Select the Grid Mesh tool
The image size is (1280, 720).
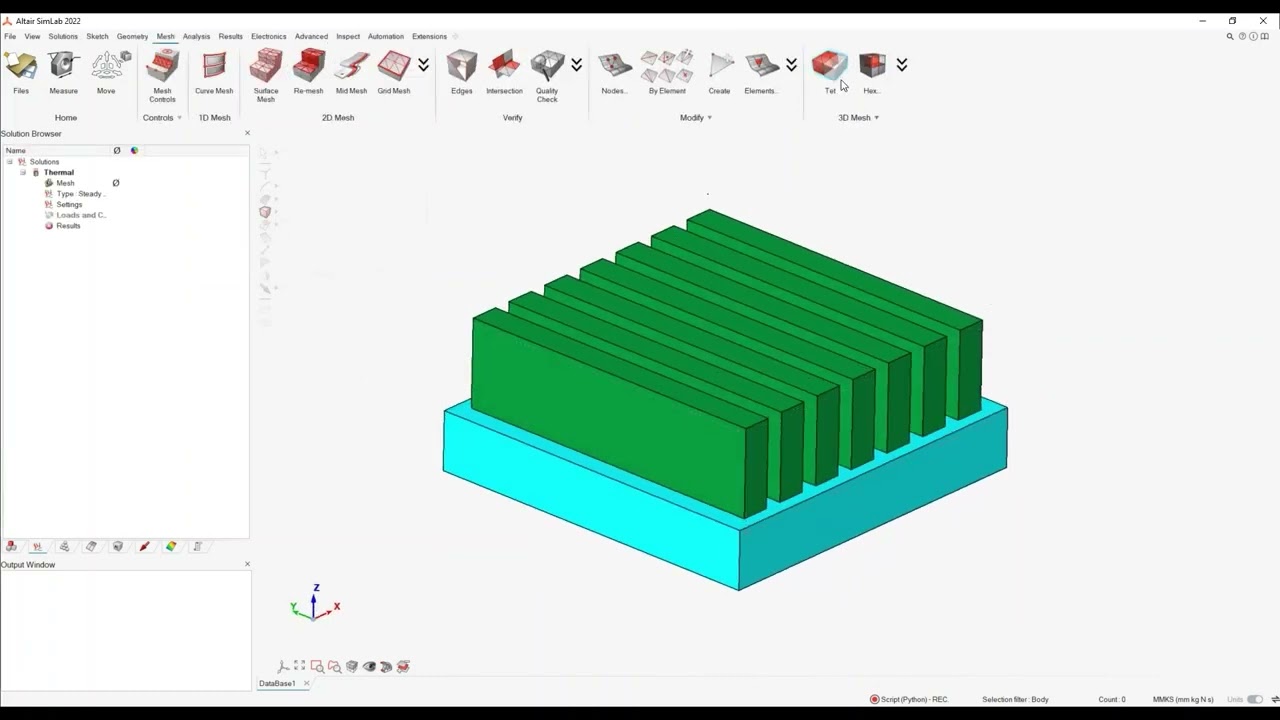[x=394, y=73]
